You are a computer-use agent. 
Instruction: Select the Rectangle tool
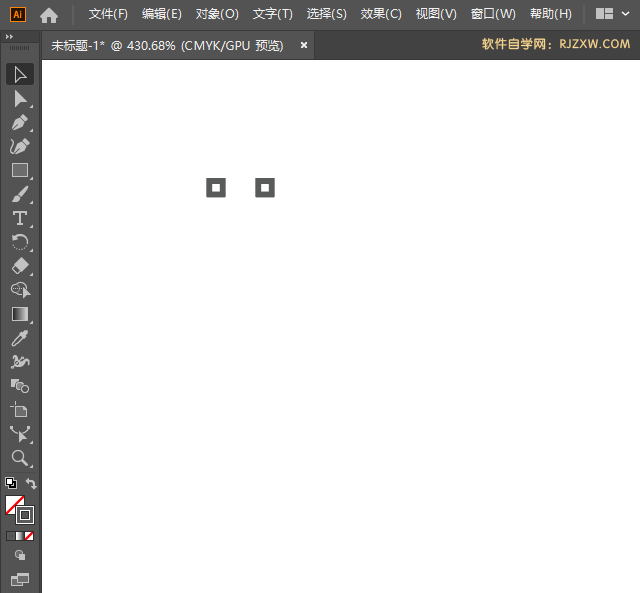click(20, 170)
